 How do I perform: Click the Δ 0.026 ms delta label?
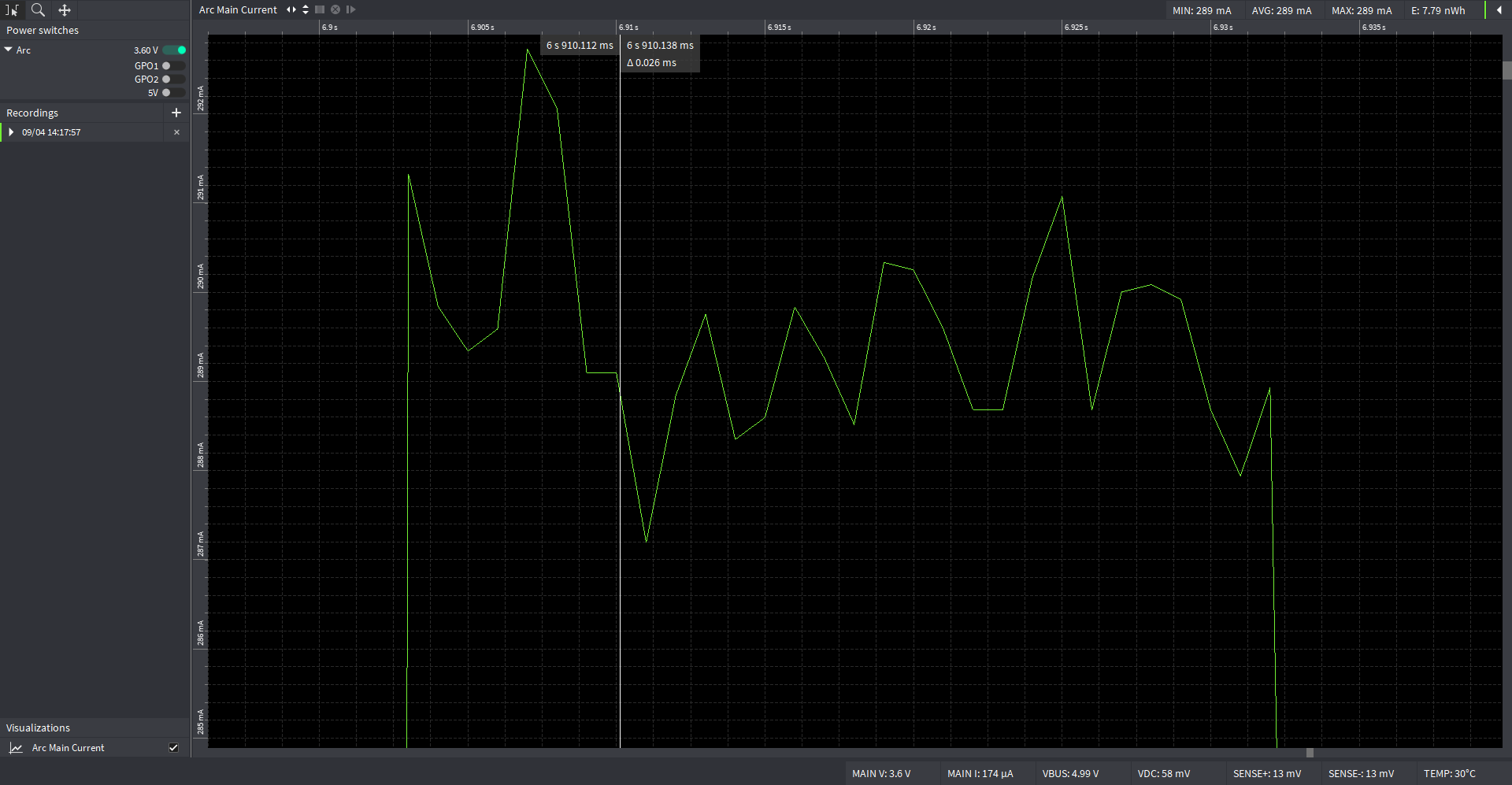tap(651, 63)
